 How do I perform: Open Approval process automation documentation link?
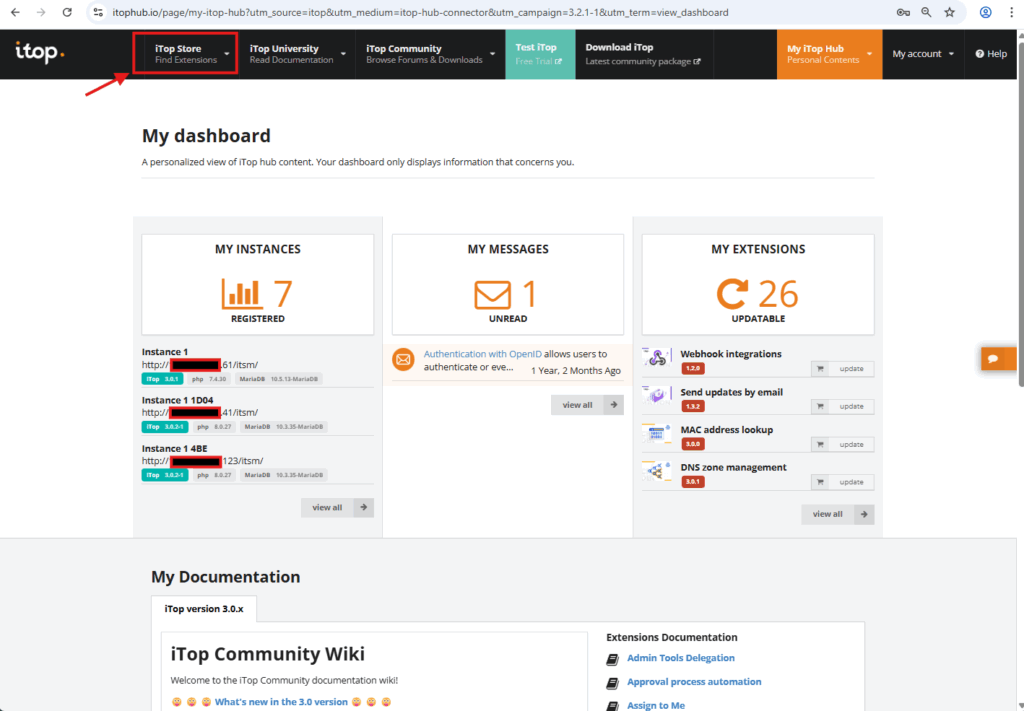694,682
